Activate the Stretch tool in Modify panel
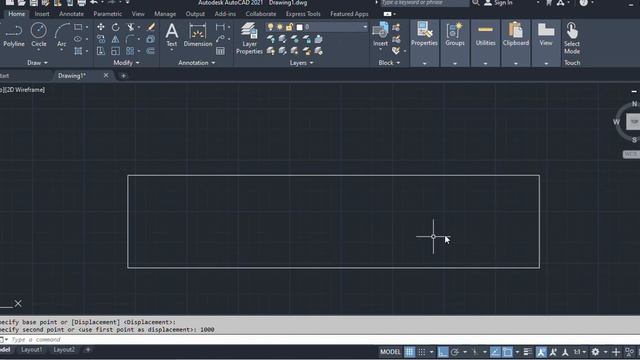Screen dimensions: 640x360 [100, 51]
